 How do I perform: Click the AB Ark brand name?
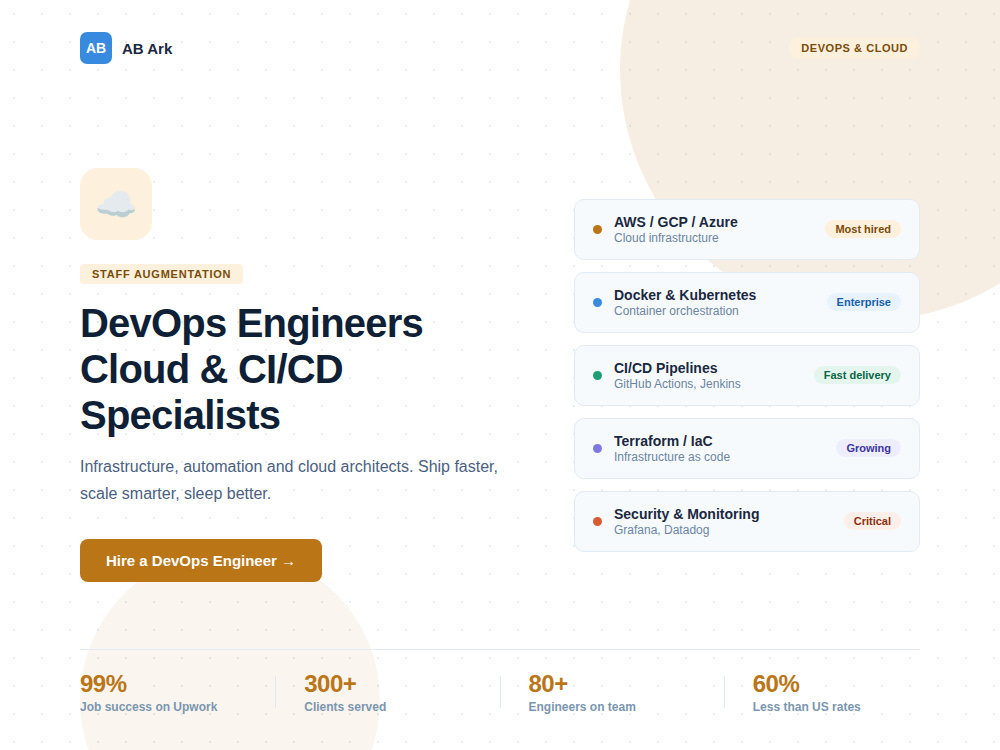(147, 48)
